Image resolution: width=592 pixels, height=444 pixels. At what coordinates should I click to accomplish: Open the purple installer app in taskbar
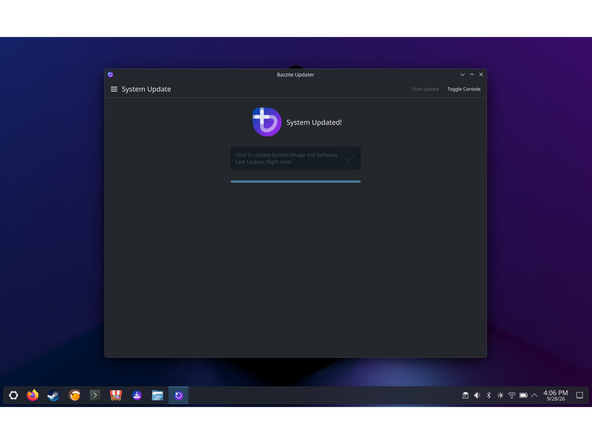tap(137, 395)
